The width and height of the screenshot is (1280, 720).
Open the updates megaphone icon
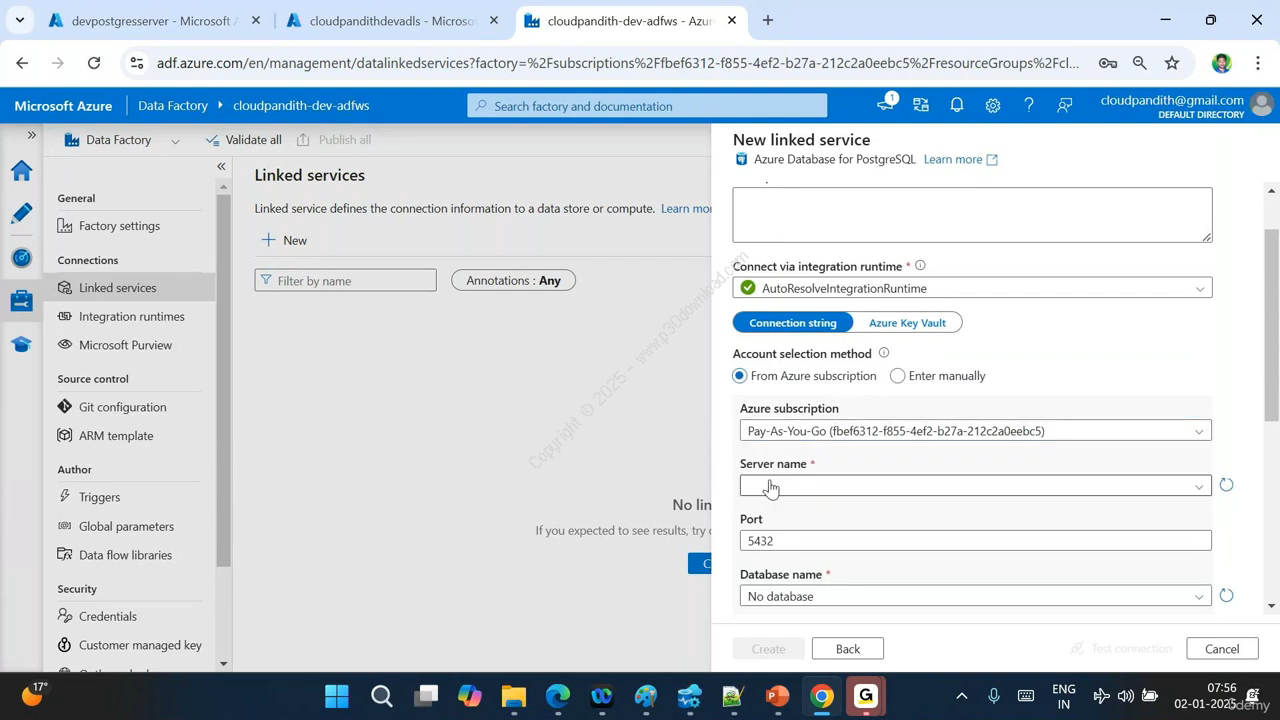[x=886, y=104]
